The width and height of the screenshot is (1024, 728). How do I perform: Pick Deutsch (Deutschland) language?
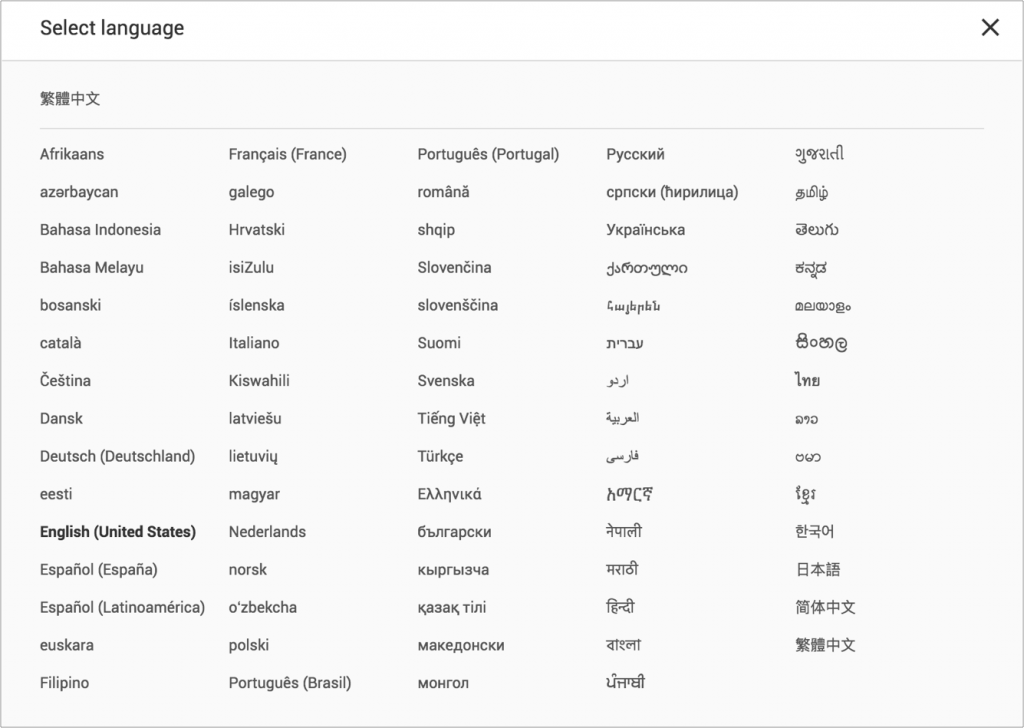[117, 456]
